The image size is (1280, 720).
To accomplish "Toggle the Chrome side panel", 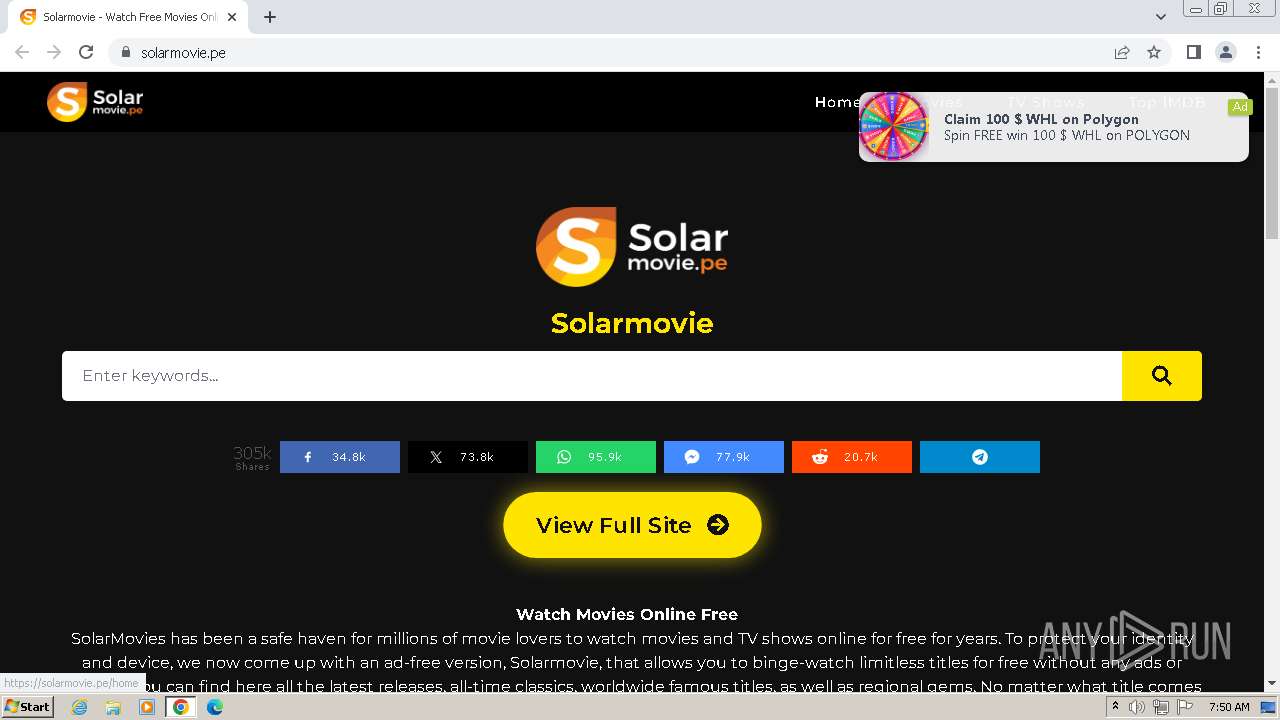I will [1193, 52].
